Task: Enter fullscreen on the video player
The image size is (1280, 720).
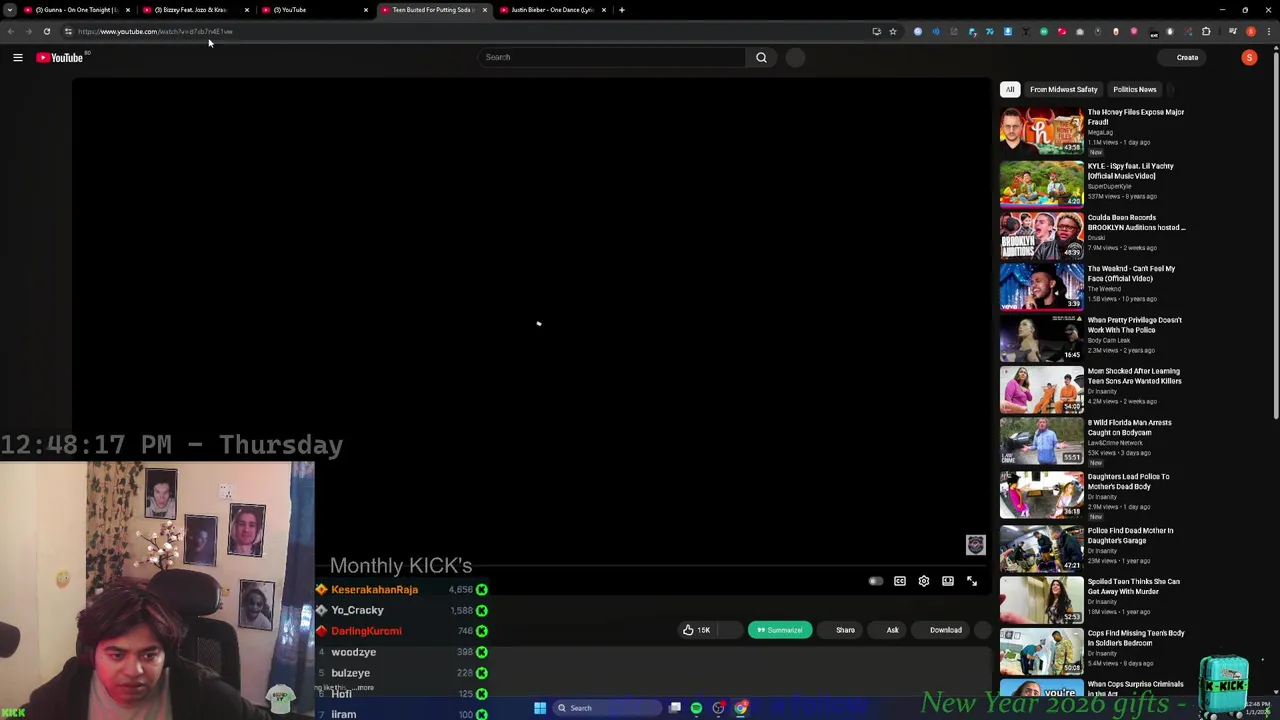Action: pyautogui.click(x=971, y=581)
